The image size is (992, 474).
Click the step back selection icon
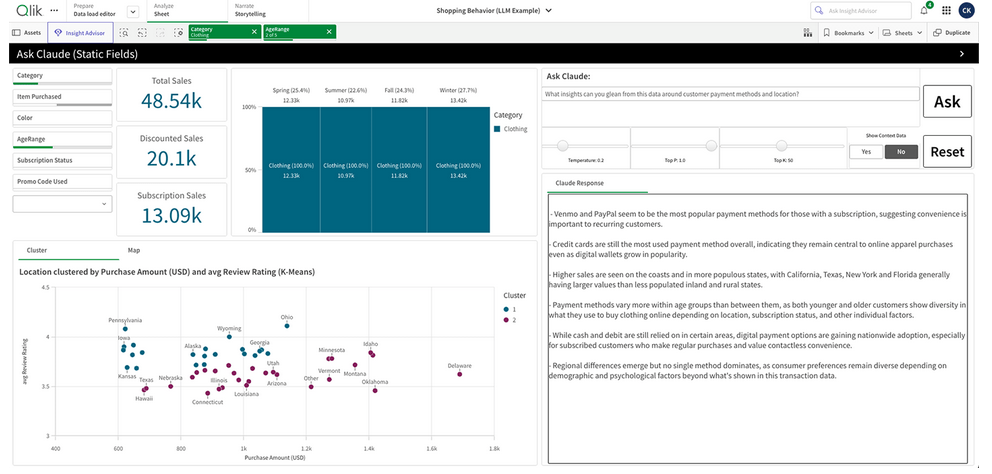point(143,33)
